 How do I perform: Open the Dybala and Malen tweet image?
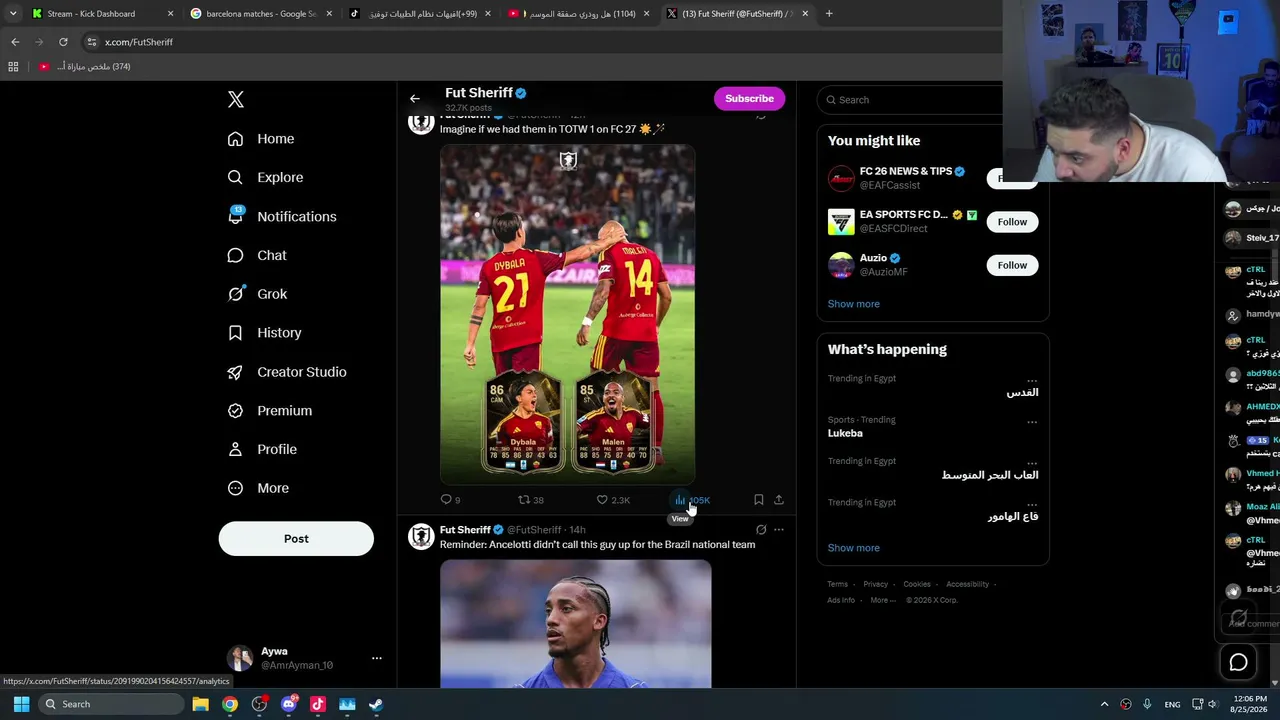tap(568, 315)
